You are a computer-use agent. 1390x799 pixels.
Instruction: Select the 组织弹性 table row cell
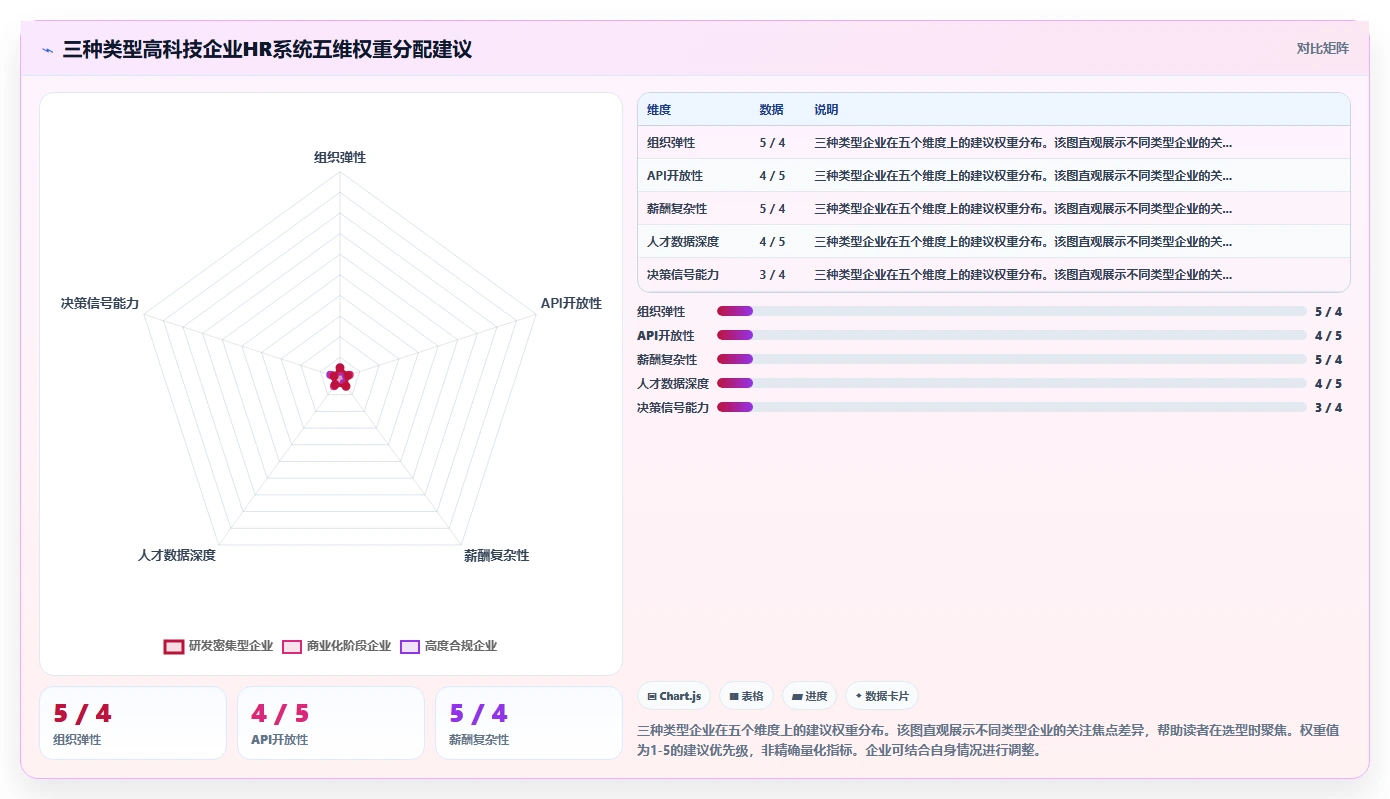(x=671, y=142)
